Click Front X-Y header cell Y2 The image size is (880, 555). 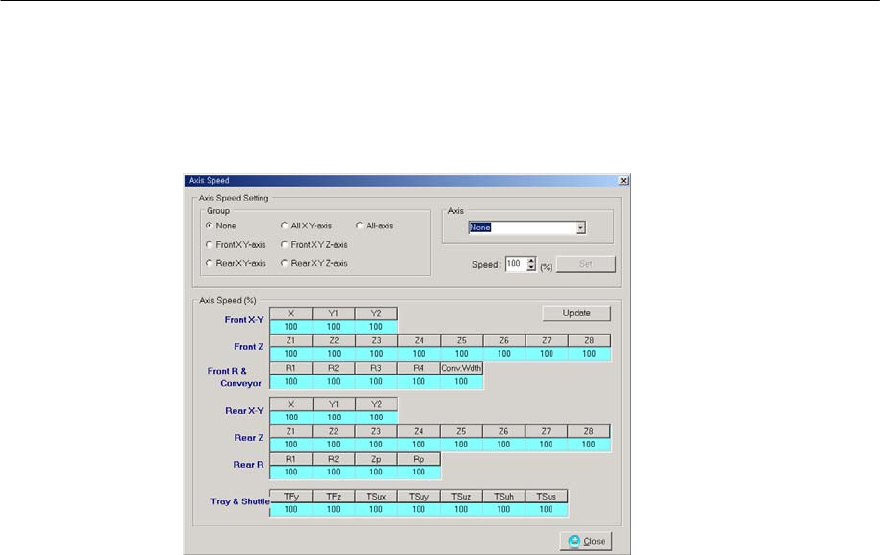coord(376,313)
